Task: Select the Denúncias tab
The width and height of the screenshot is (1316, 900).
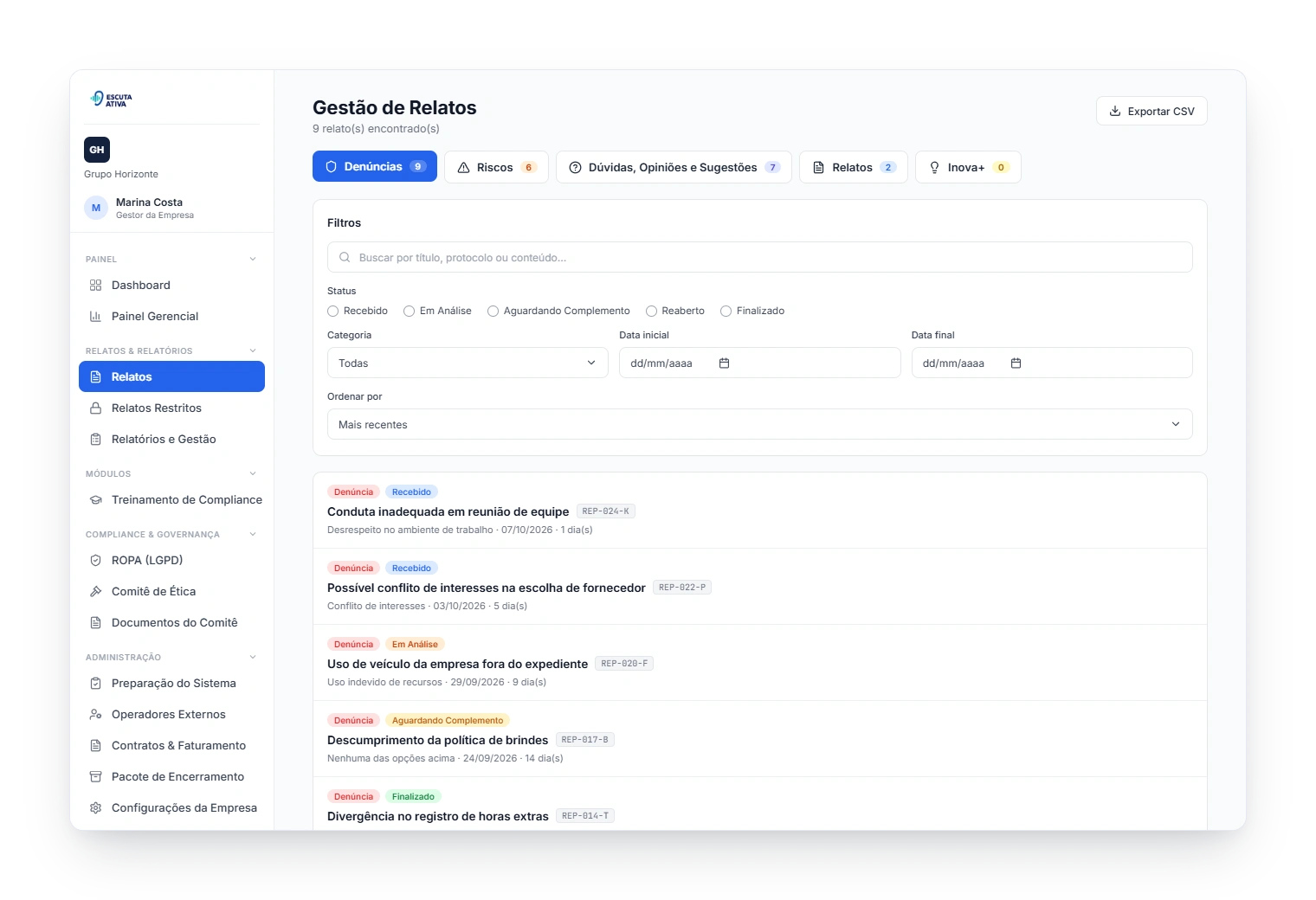Action: pos(375,166)
